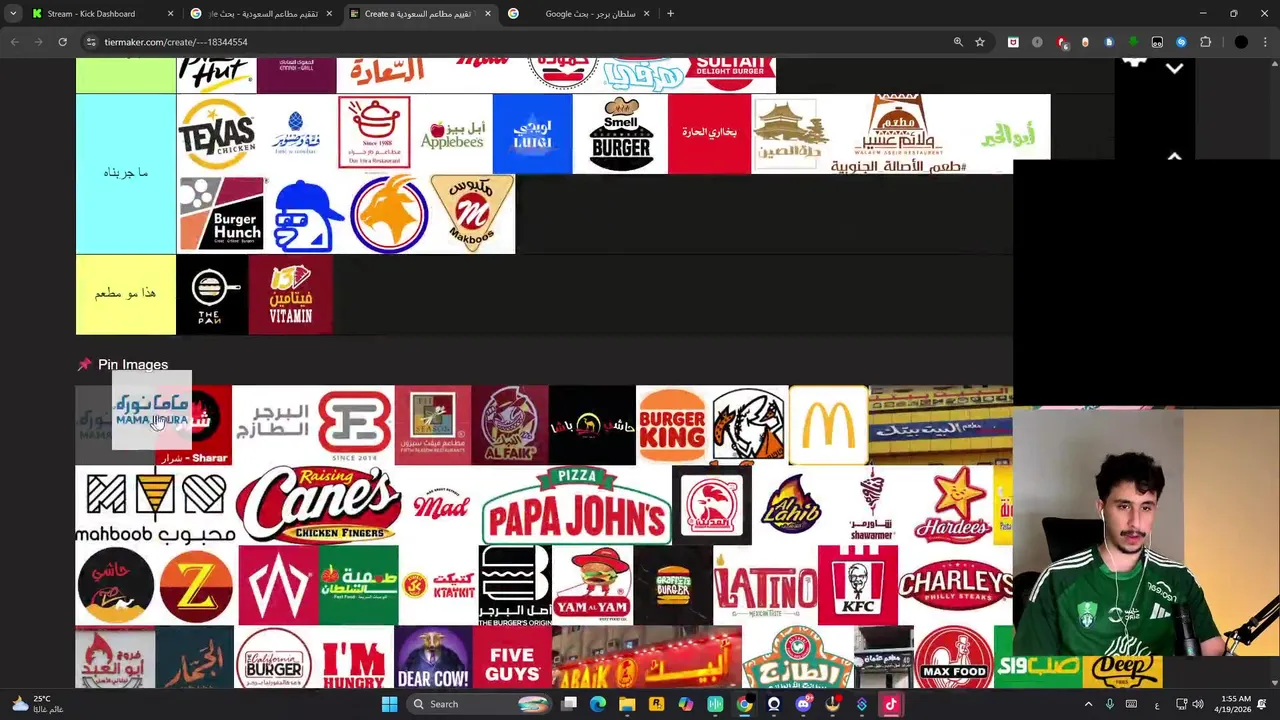This screenshot has width=1280, height=720.
Task: Choose the Papa John's Pizza logo
Action: [x=575, y=505]
